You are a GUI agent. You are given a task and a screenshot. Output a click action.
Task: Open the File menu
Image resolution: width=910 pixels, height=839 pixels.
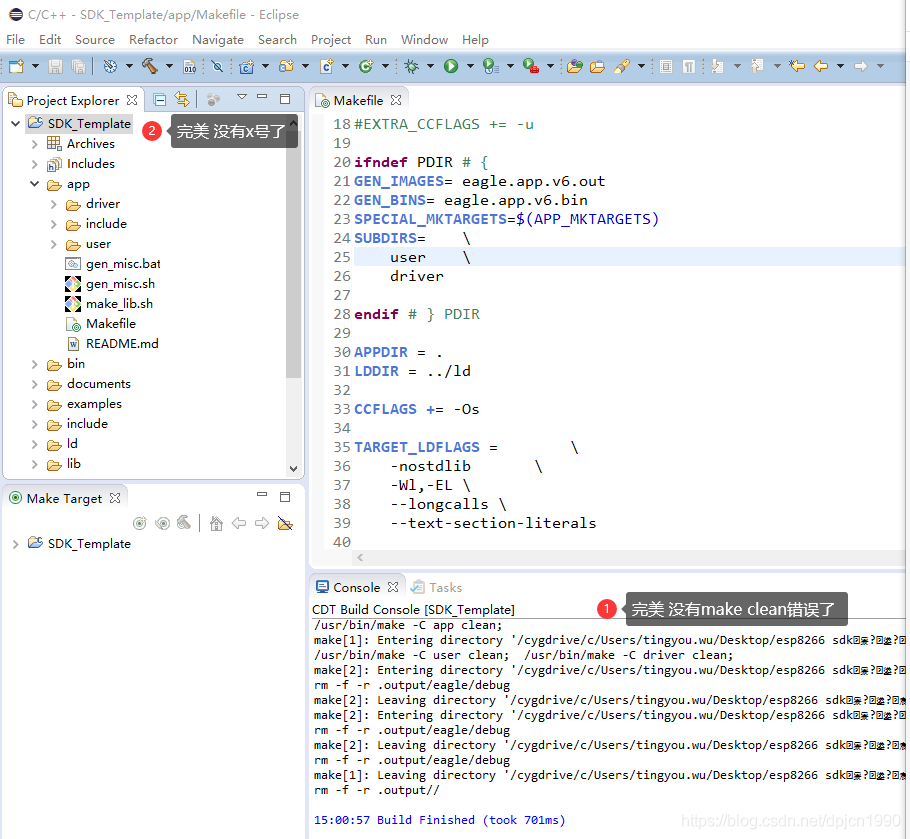tap(15, 39)
